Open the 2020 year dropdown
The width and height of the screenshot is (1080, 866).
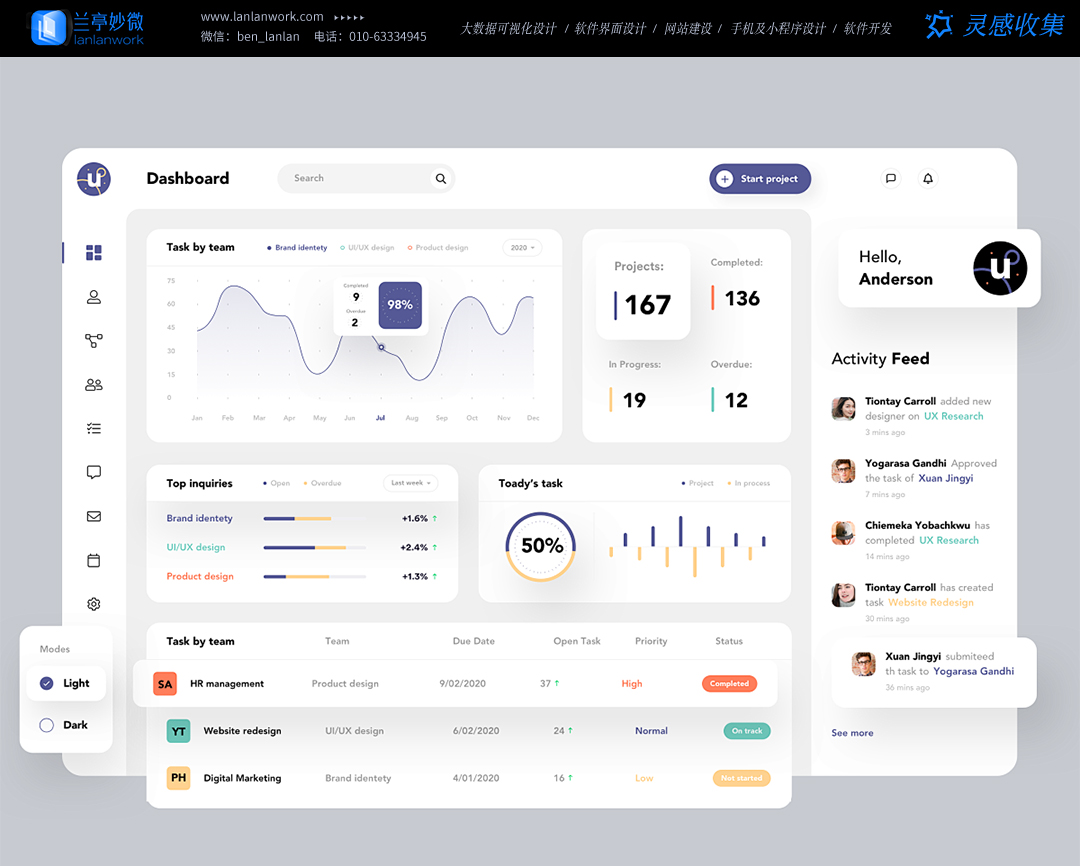pos(522,248)
